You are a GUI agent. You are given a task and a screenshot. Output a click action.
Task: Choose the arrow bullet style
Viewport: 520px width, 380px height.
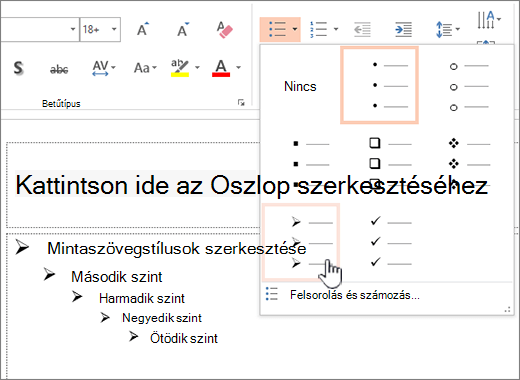pyautogui.click(x=301, y=242)
